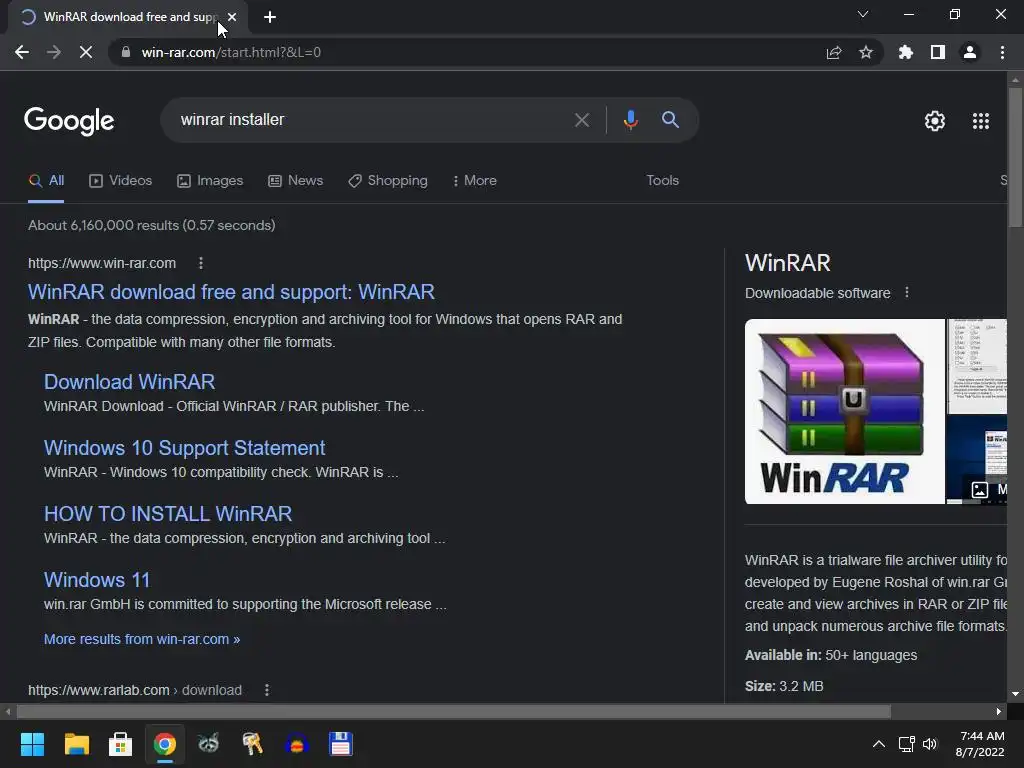Open the raccoon app in the taskbar

pos(208,744)
